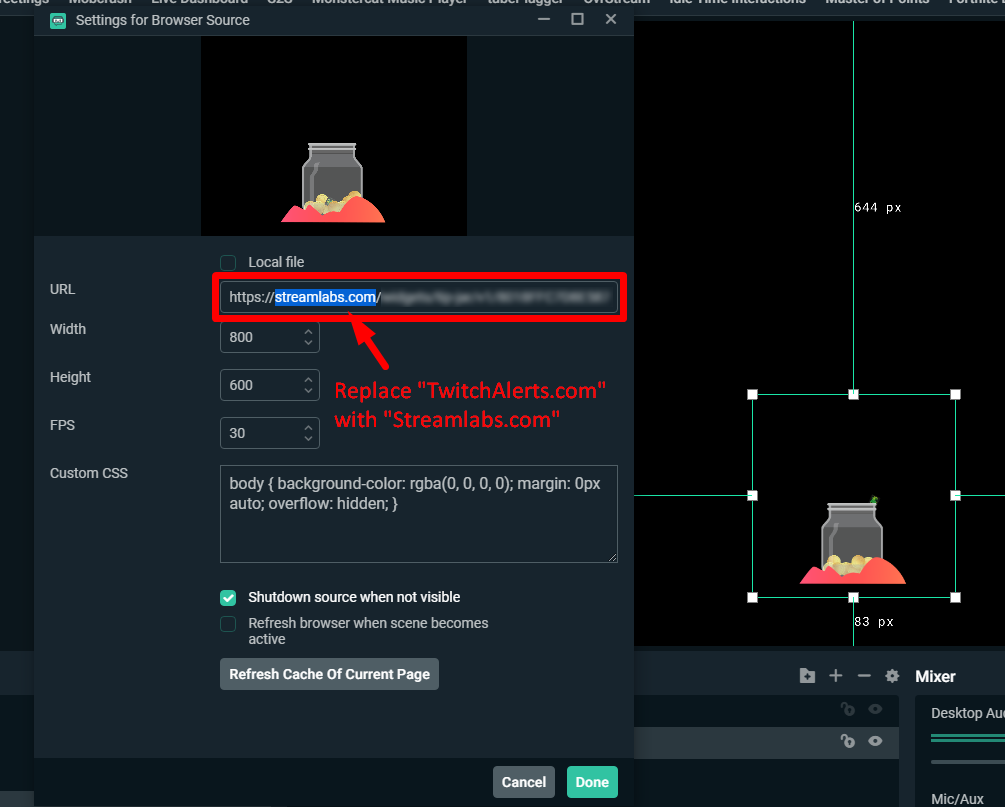Screen dimensions: 1005x807
Task: Open source properties with the gear icon
Action: pos(892,676)
